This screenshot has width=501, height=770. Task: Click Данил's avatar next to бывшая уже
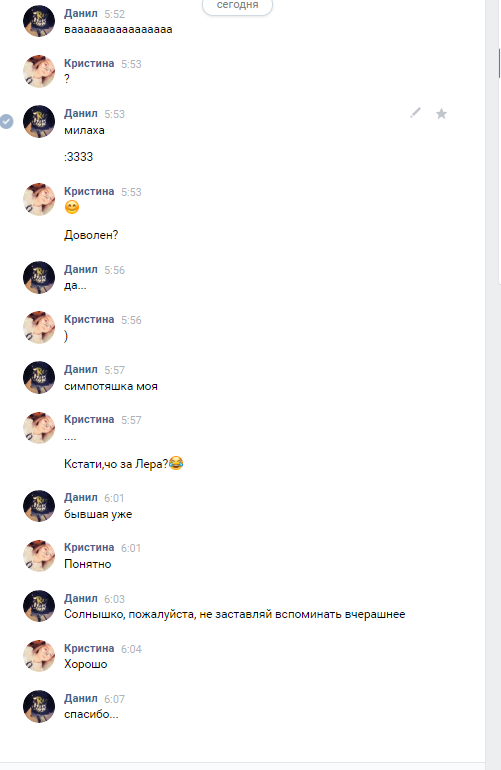tap(39, 506)
